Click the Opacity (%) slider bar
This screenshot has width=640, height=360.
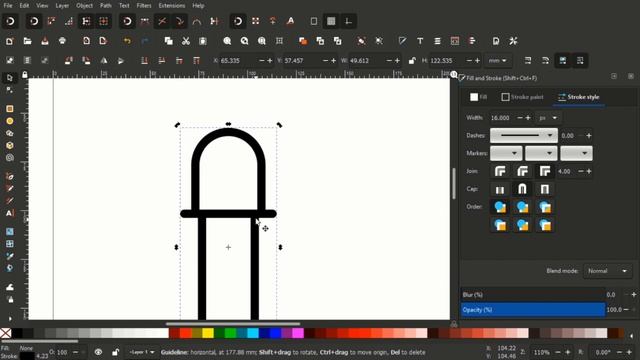click(x=533, y=310)
